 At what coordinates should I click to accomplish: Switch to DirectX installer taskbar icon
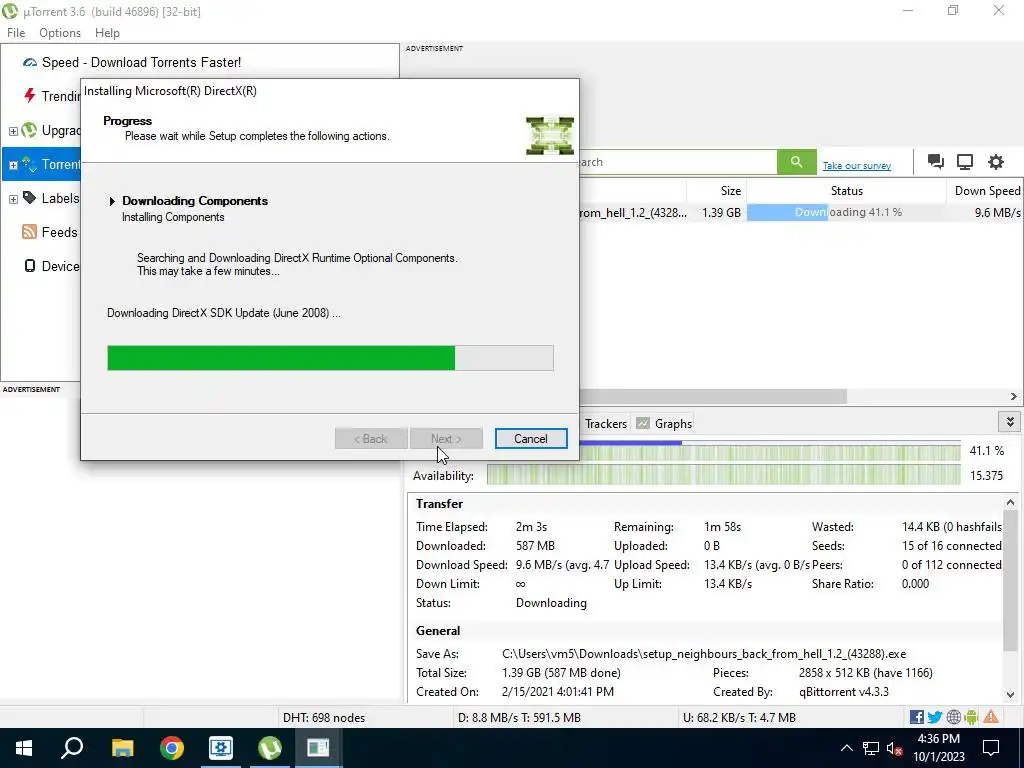pyautogui.click(x=318, y=748)
